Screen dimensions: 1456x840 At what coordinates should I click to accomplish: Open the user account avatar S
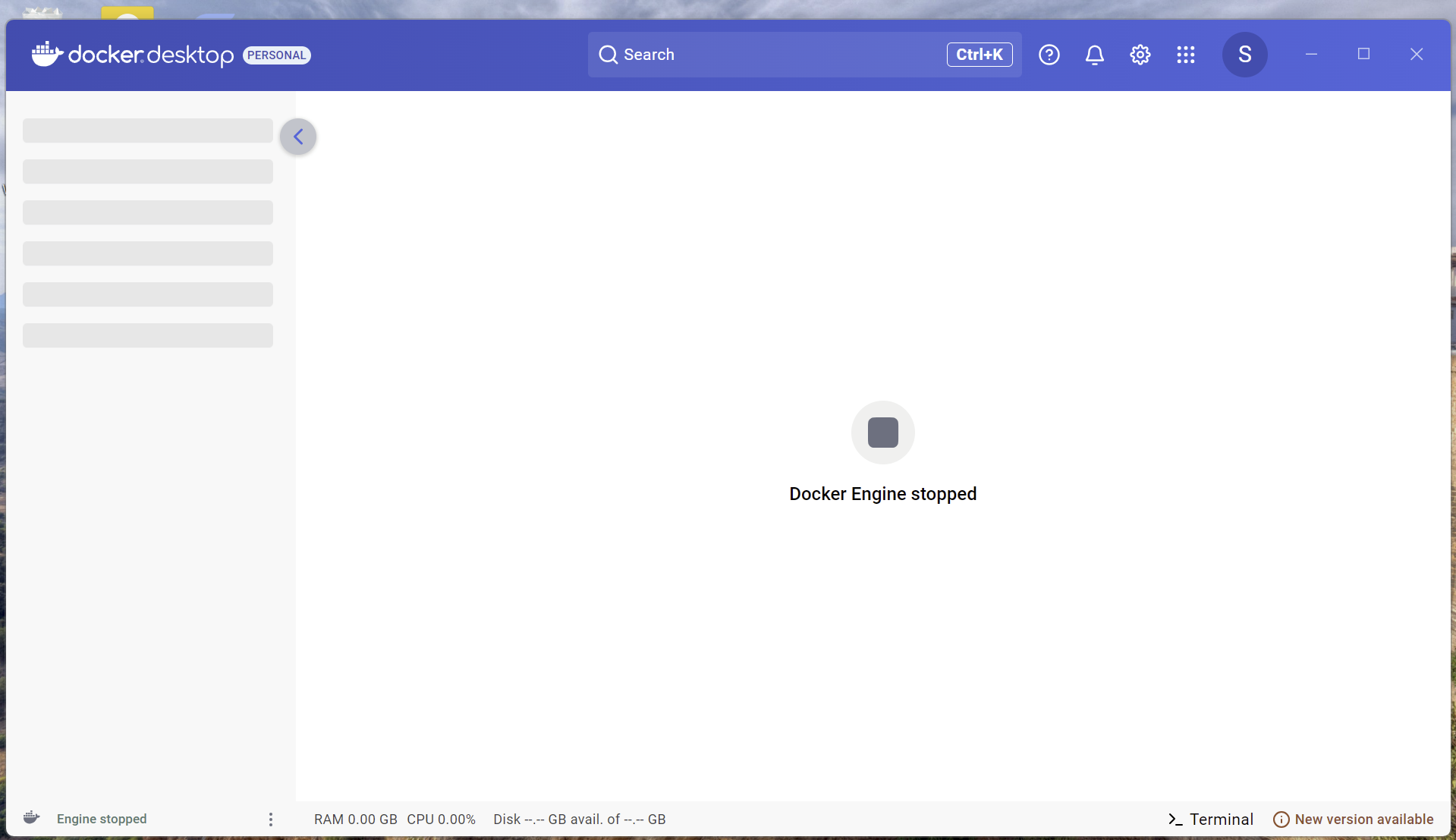[1244, 55]
